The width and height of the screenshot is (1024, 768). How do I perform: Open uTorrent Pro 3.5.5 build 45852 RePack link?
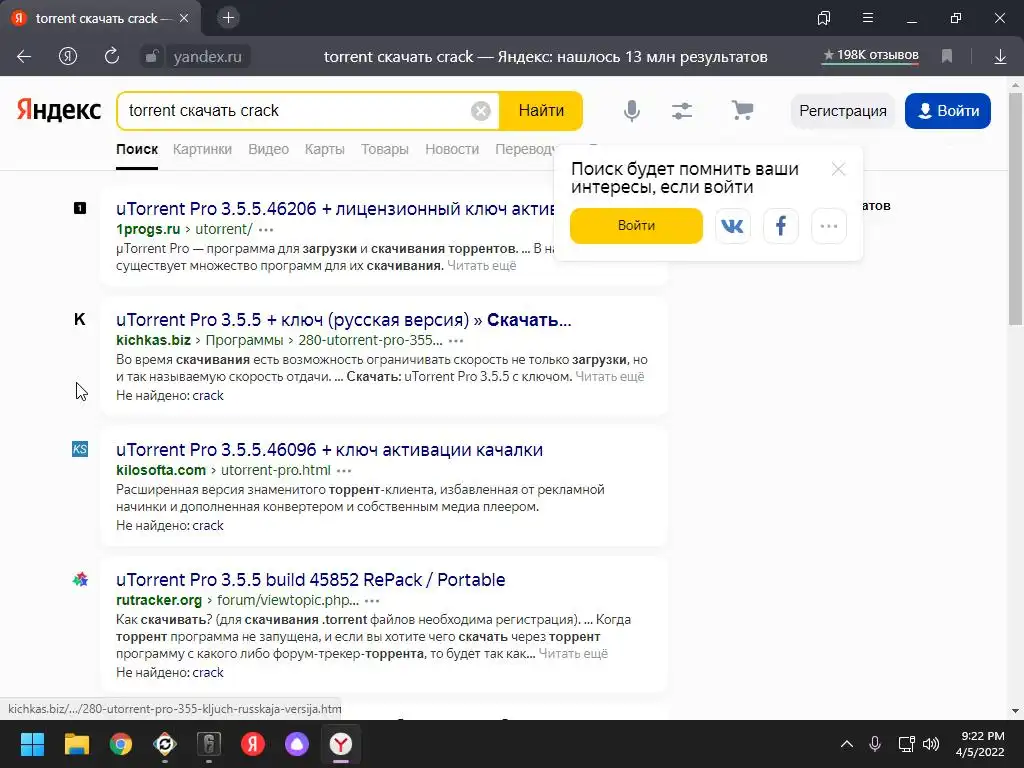click(x=310, y=580)
